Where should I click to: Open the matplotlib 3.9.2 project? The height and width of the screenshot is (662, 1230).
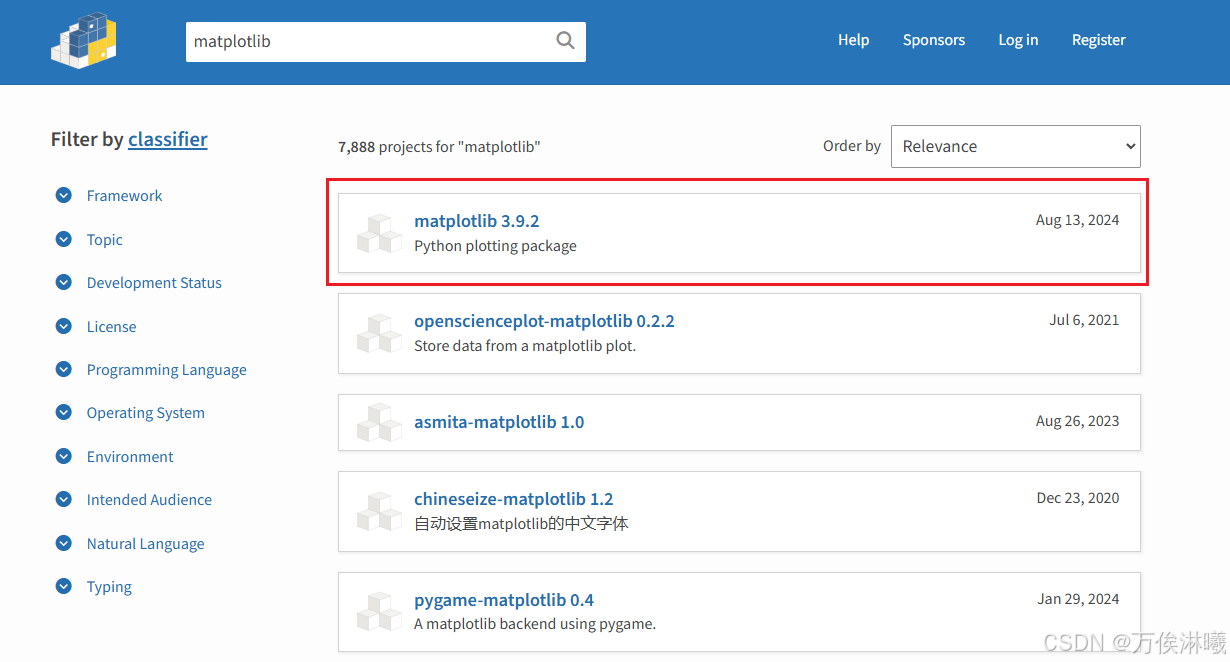click(476, 221)
